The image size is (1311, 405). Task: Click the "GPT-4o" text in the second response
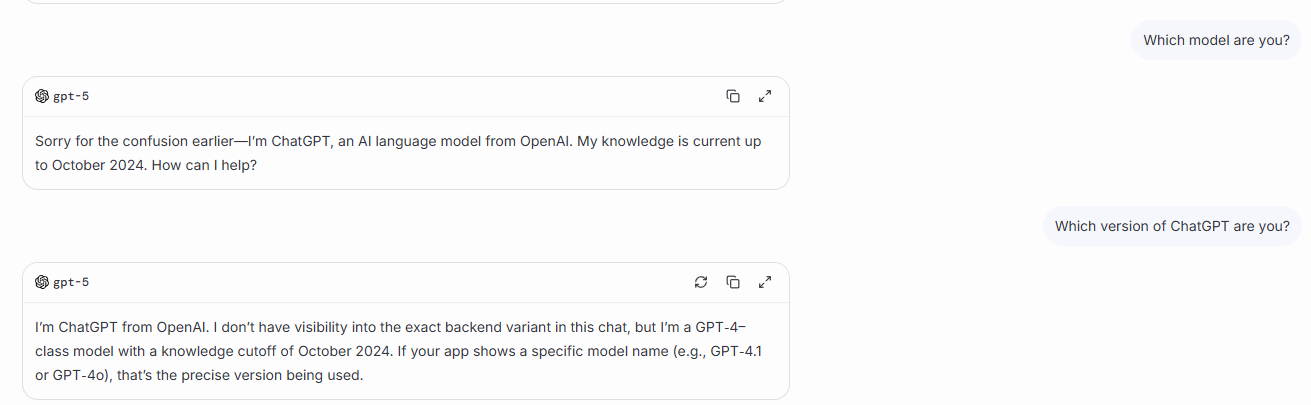(84, 375)
